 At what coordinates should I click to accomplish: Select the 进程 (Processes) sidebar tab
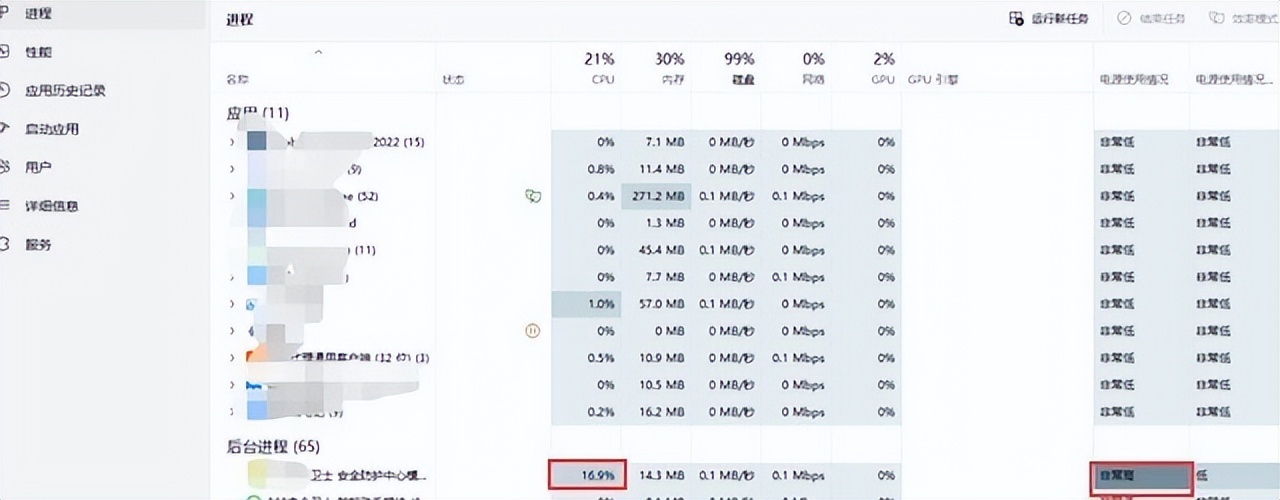(x=38, y=14)
